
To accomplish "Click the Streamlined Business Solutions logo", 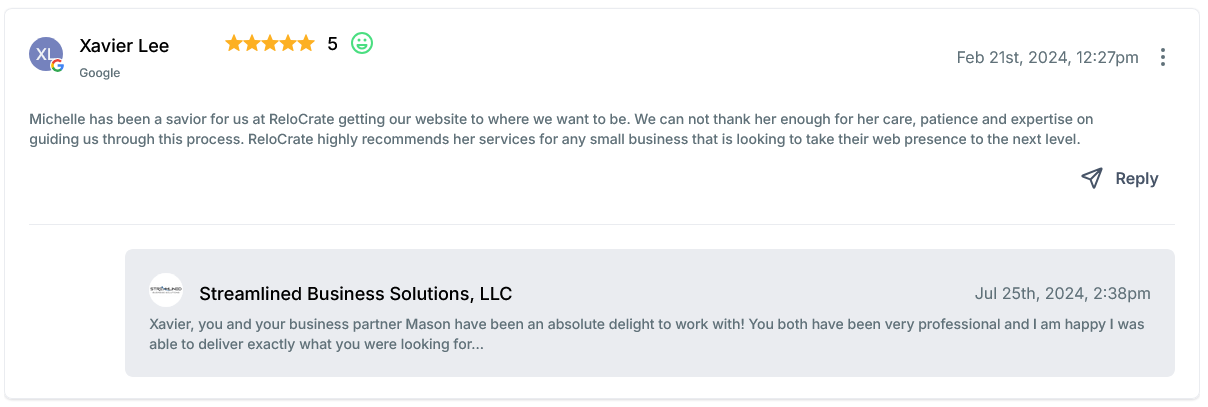I will point(166,290).
